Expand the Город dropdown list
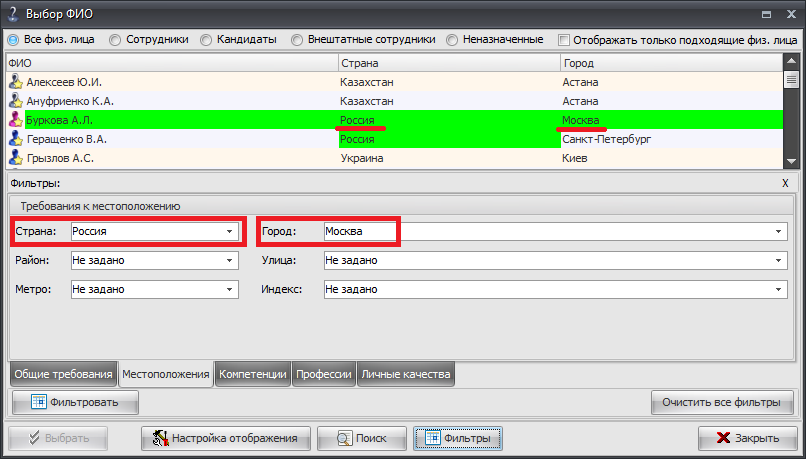 [x=778, y=231]
